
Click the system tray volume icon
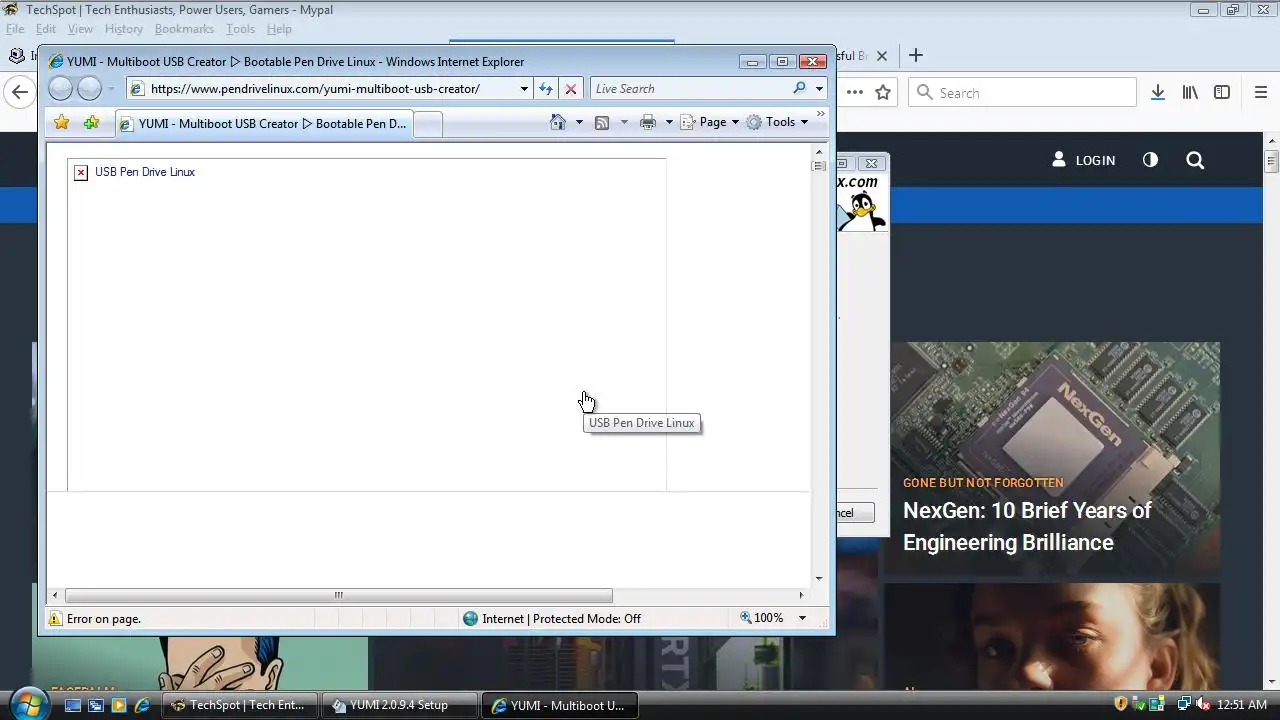point(1203,705)
